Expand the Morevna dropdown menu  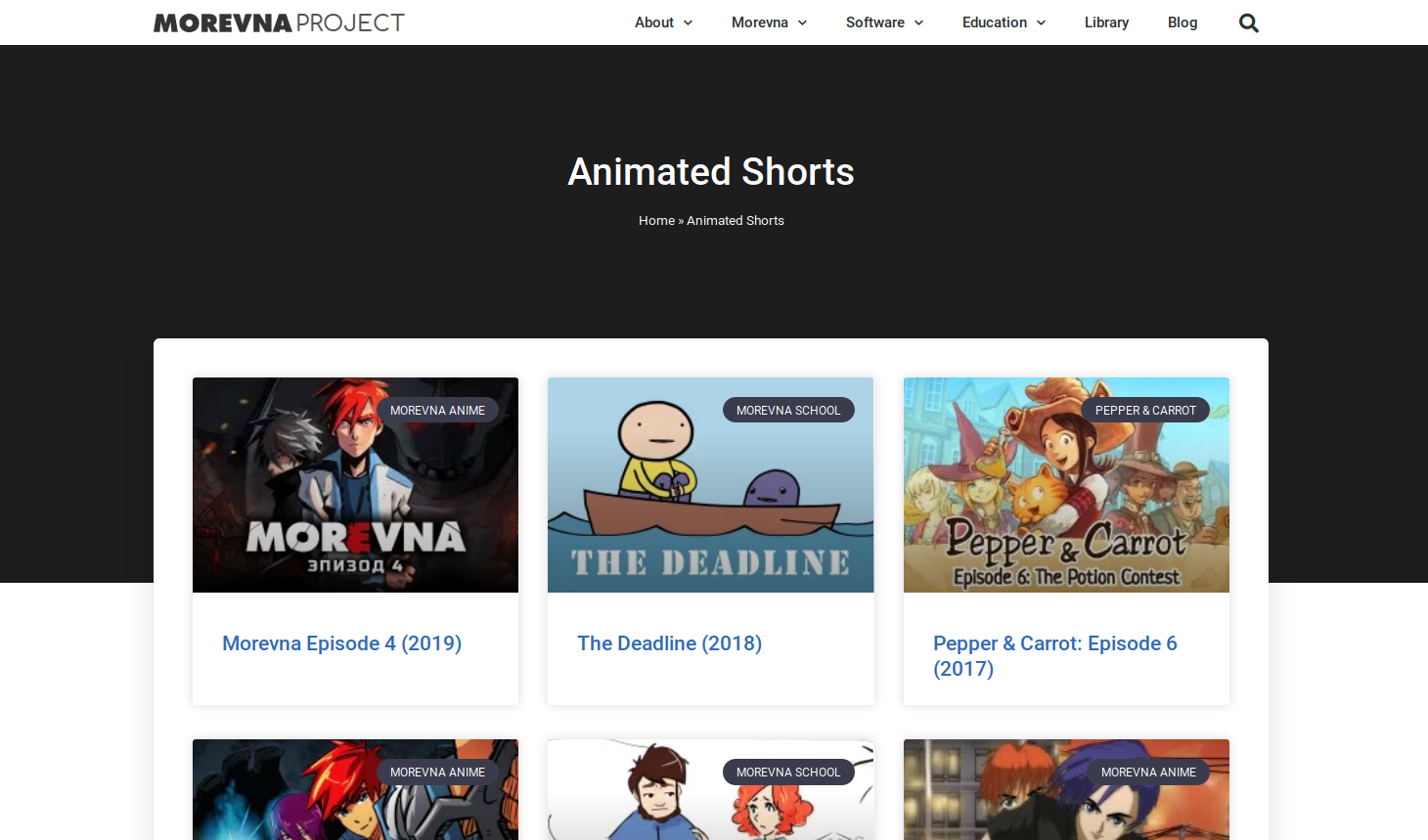pos(769,22)
